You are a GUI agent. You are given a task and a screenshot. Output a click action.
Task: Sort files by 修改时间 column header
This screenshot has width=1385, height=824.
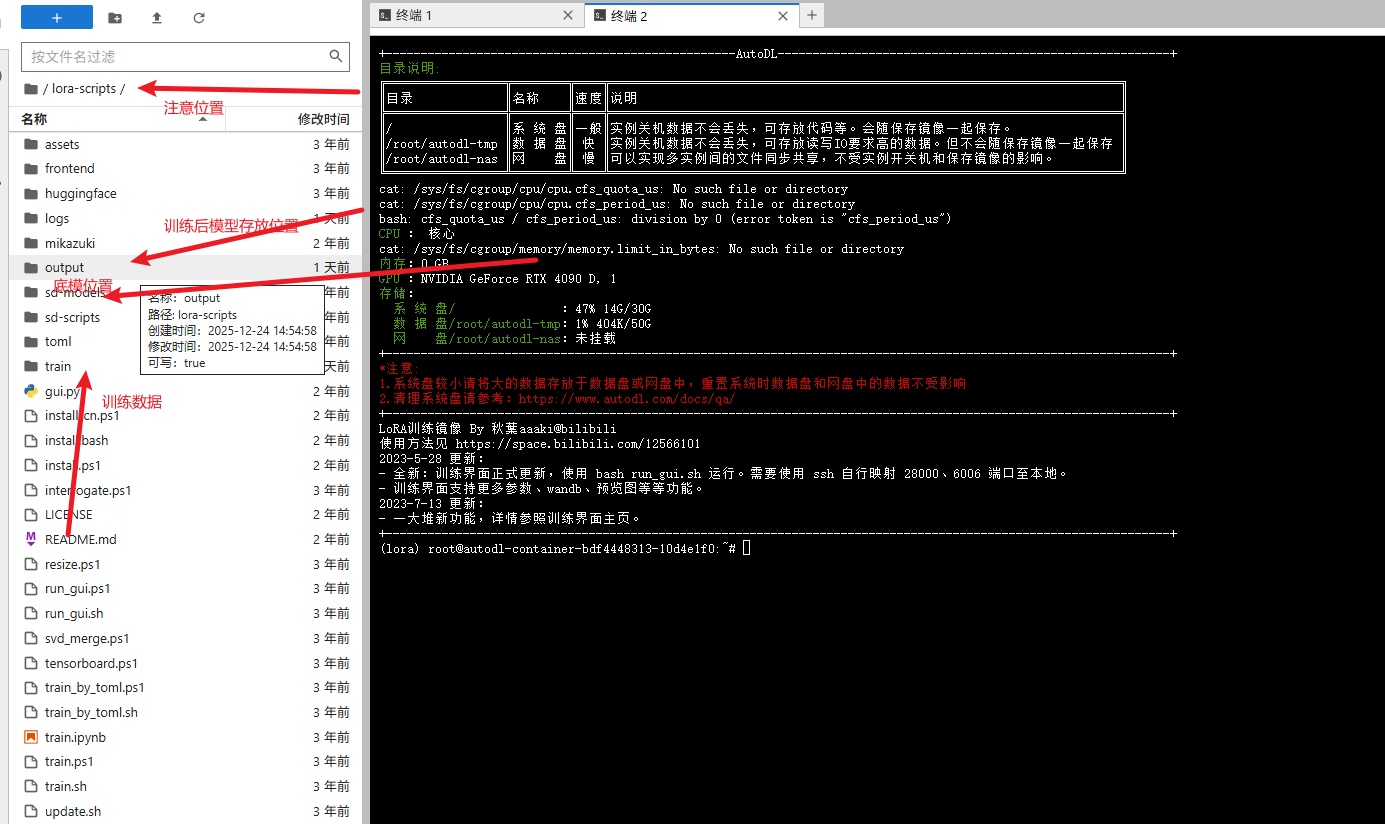(x=323, y=119)
